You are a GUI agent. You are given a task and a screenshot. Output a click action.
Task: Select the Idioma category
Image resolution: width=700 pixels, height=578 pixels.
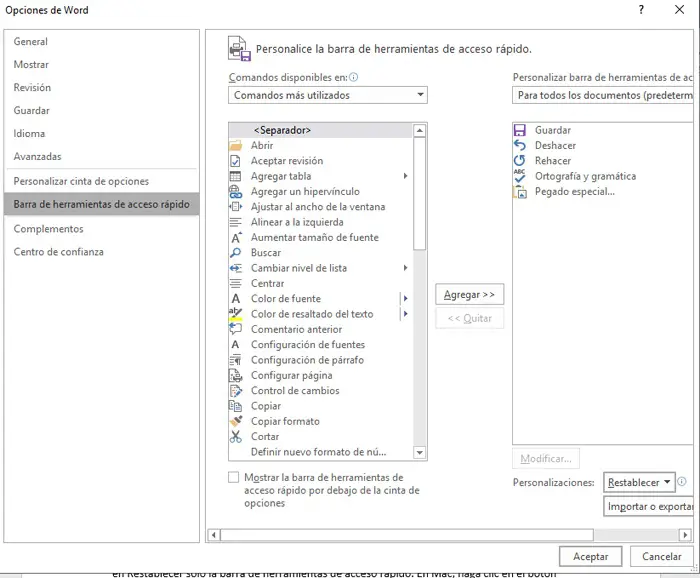pos(102,133)
